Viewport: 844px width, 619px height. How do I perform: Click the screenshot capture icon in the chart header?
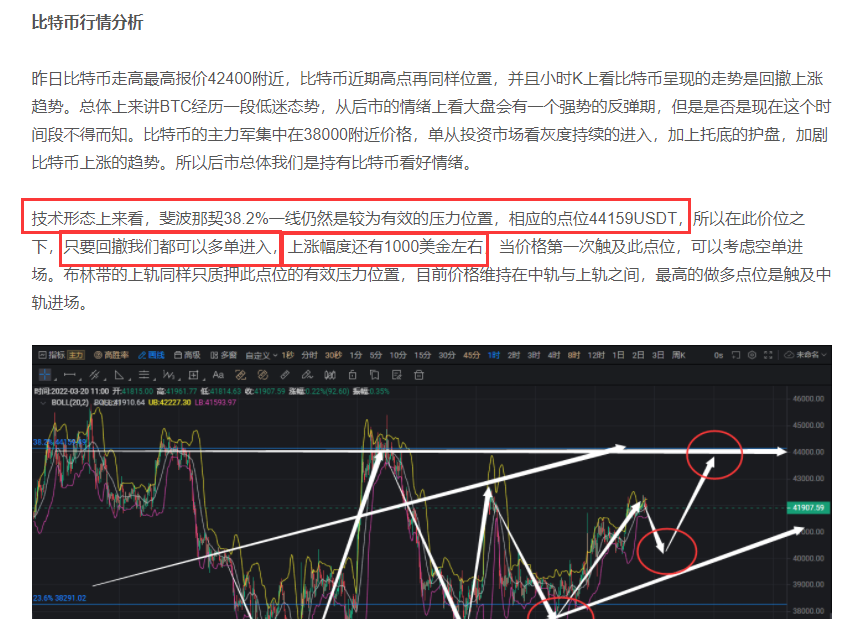click(x=736, y=355)
